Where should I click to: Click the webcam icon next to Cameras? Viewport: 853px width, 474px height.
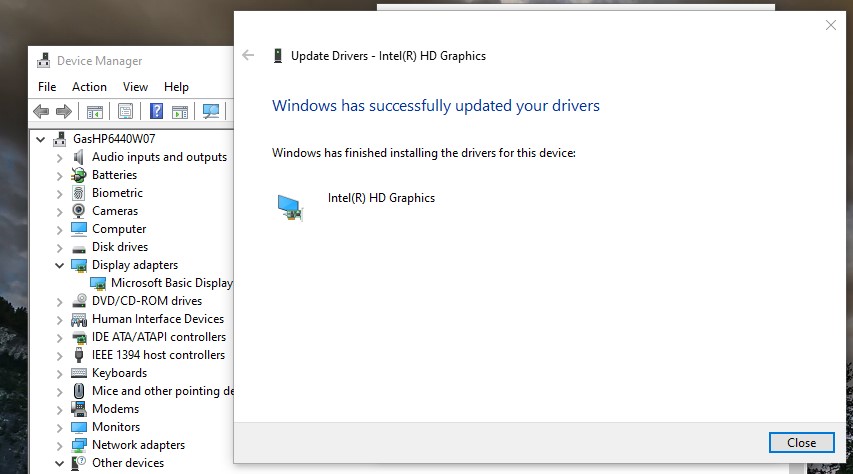tap(79, 211)
